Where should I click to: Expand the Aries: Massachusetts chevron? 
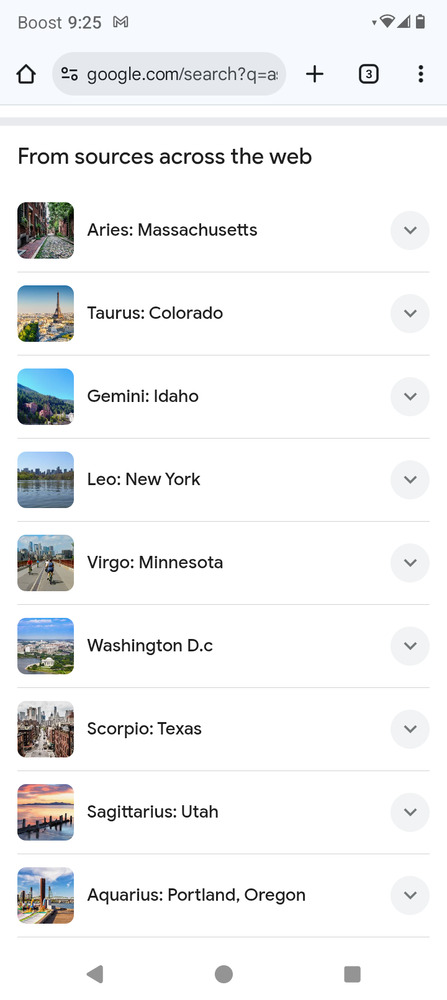pos(410,230)
